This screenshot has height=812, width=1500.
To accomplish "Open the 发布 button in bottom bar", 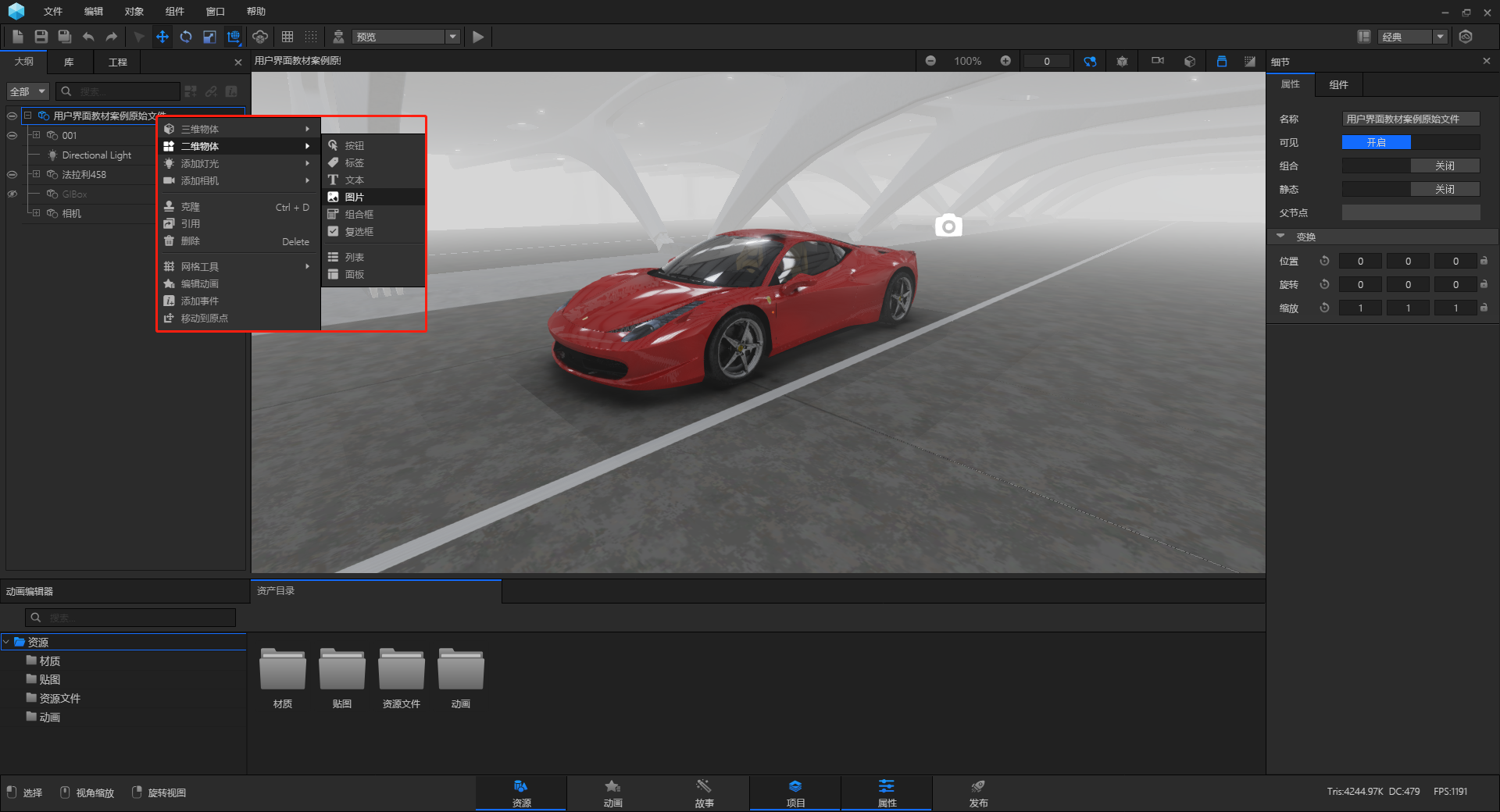I will point(978,793).
